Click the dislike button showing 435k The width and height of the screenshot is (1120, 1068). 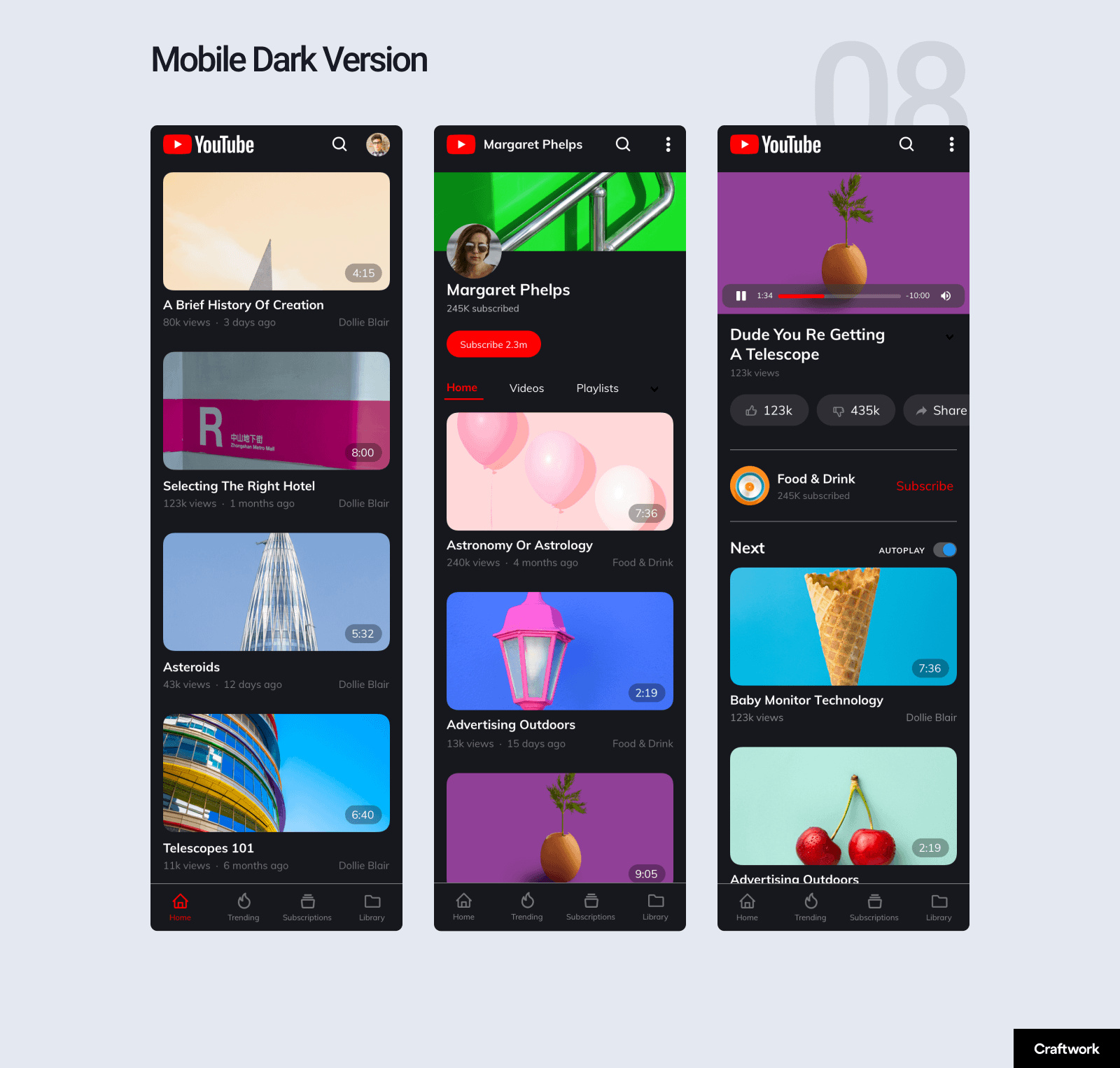(x=855, y=411)
